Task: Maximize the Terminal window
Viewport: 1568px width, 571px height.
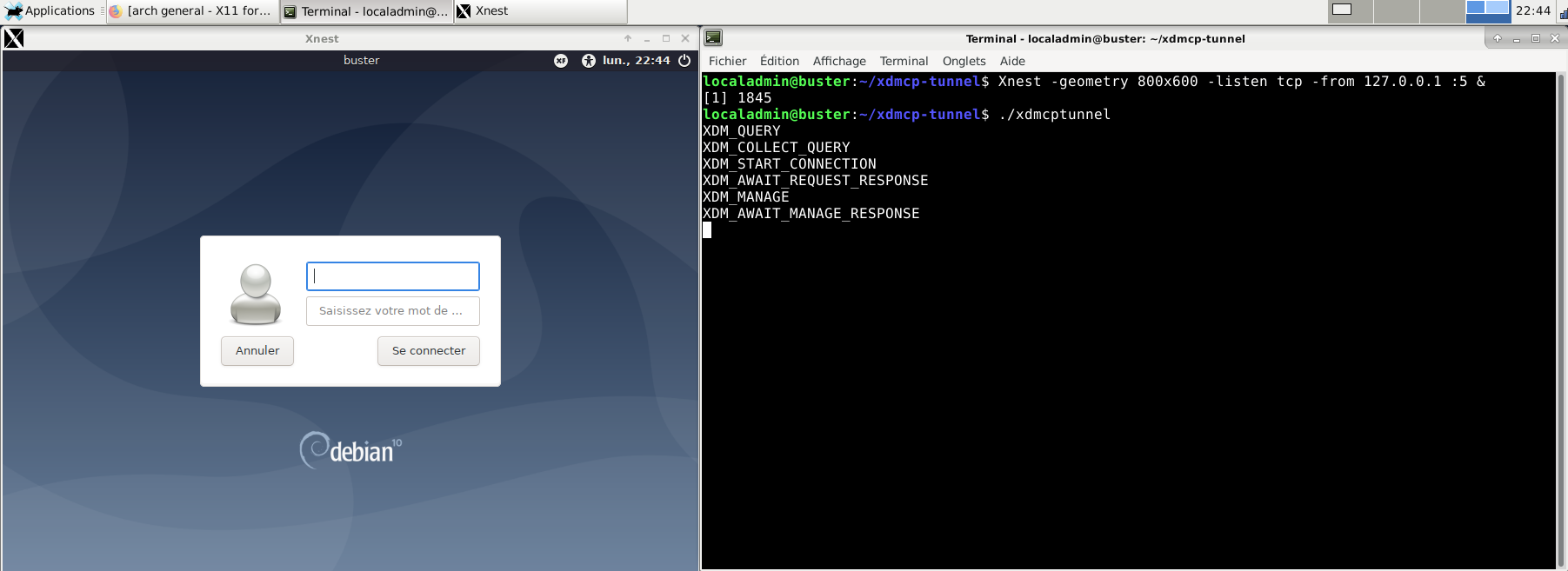Action: coord(1536,38)
